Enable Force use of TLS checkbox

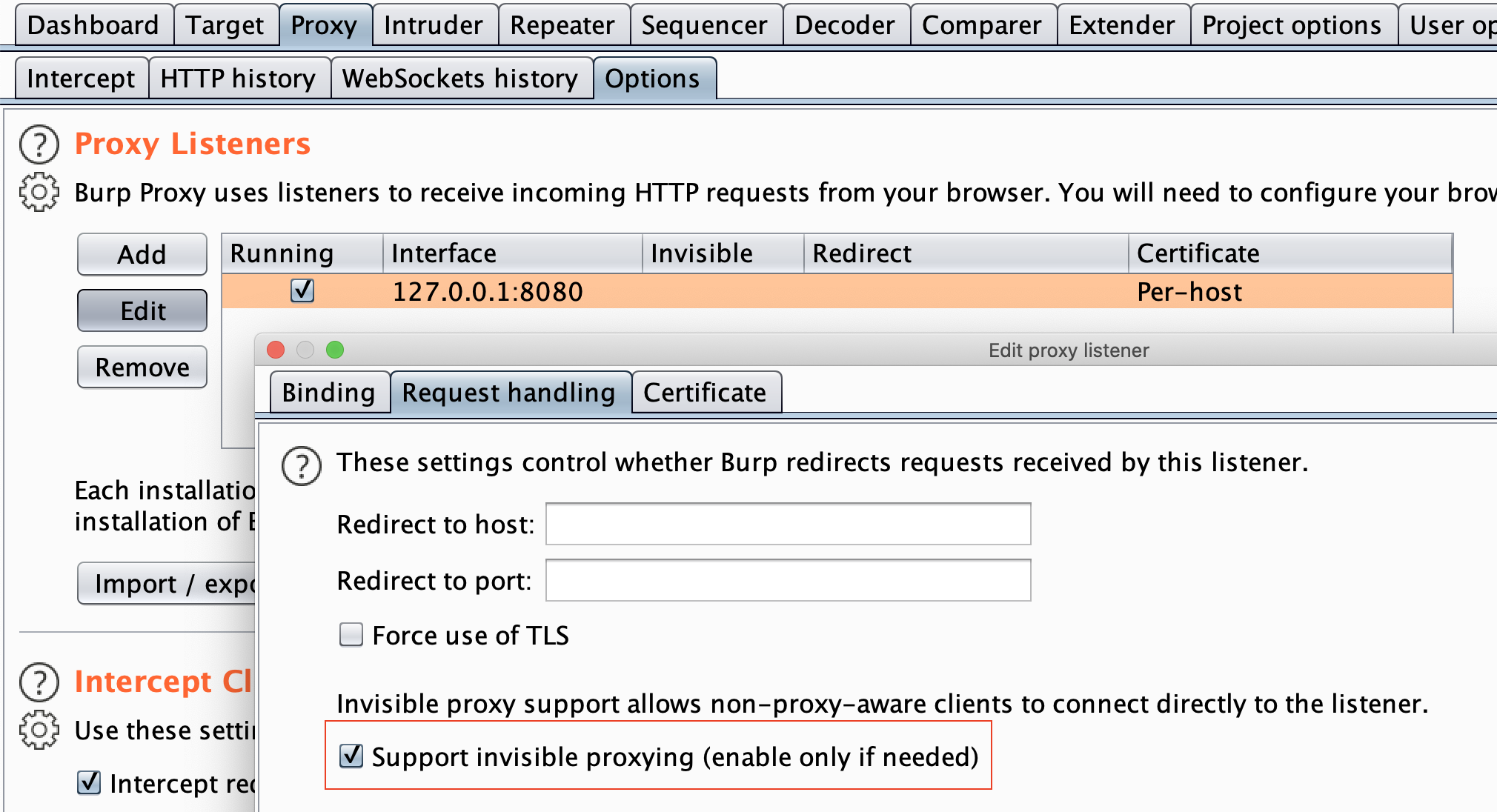[351, 635]
